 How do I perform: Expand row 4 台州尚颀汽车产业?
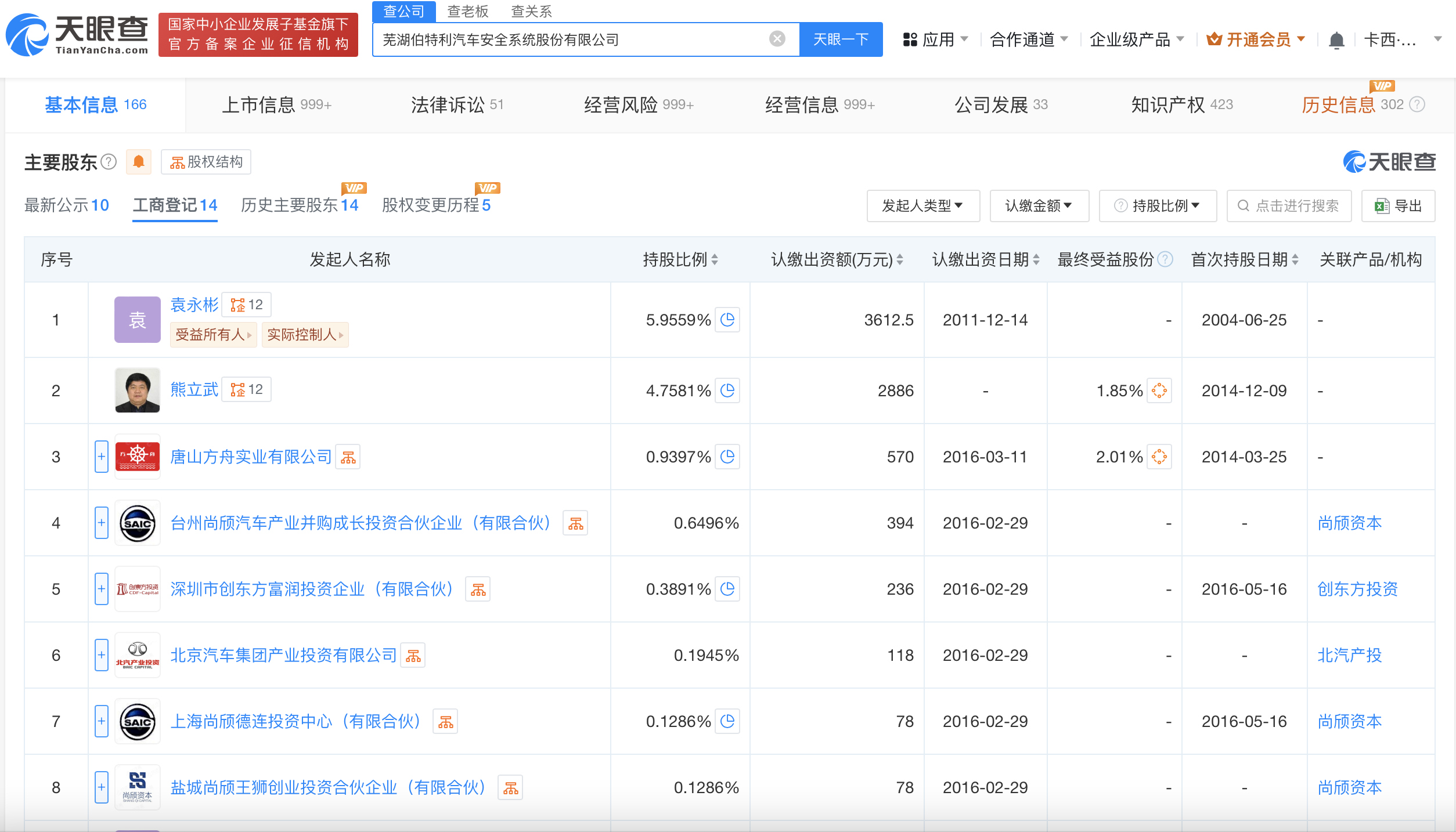102,523
